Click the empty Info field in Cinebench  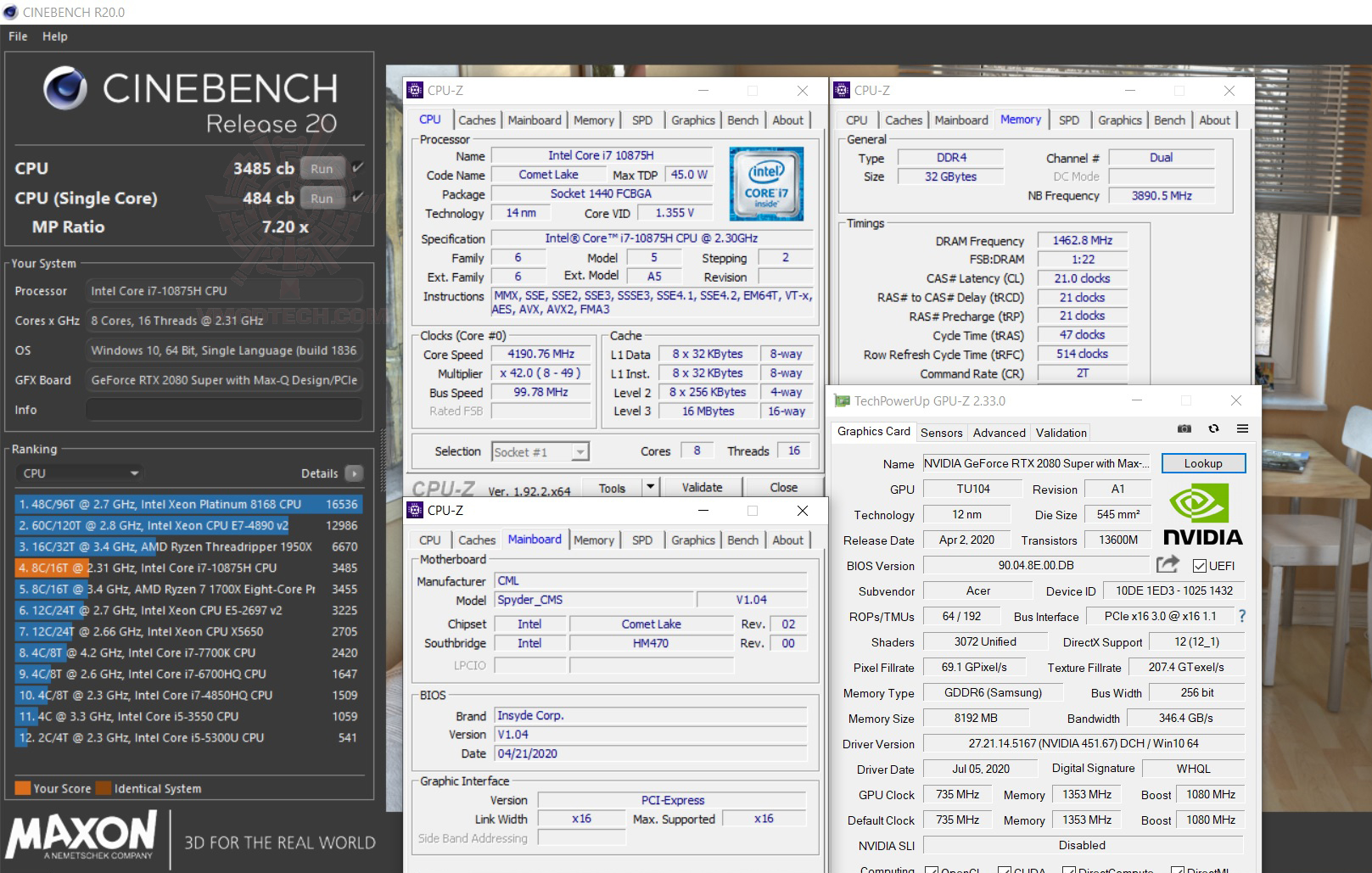click(224, 410)
